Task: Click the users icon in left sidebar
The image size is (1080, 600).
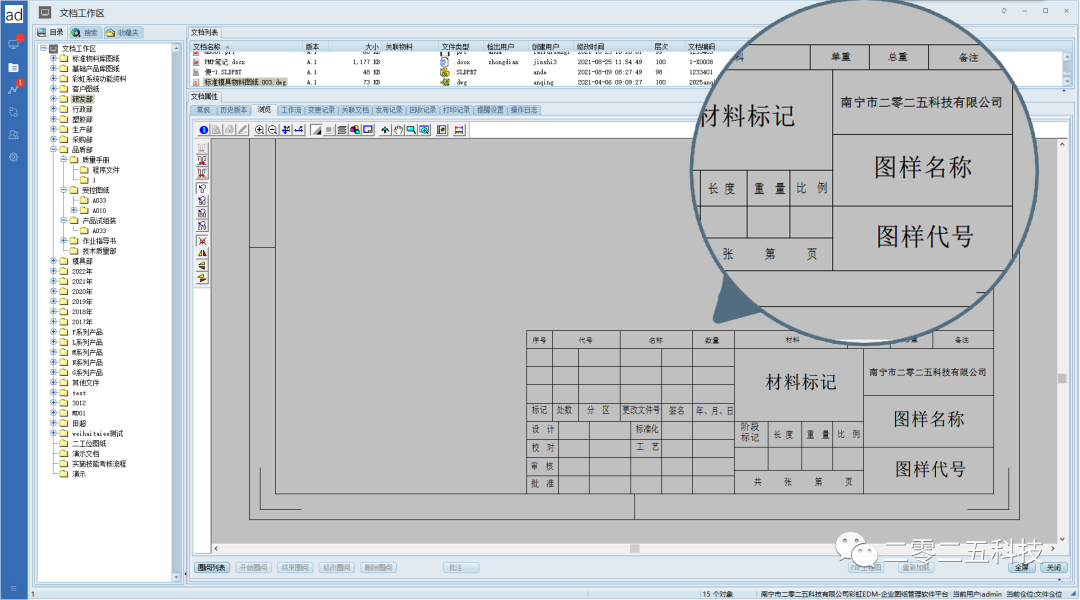Action: point(14,134)
